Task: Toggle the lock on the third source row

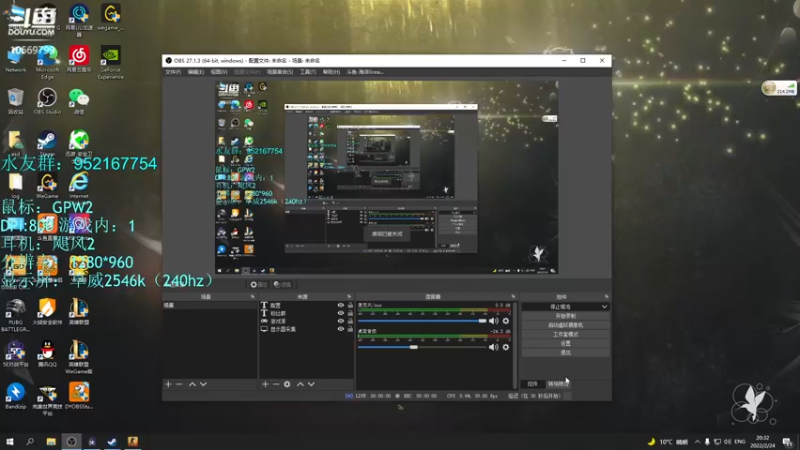Action: coord(350,321)
